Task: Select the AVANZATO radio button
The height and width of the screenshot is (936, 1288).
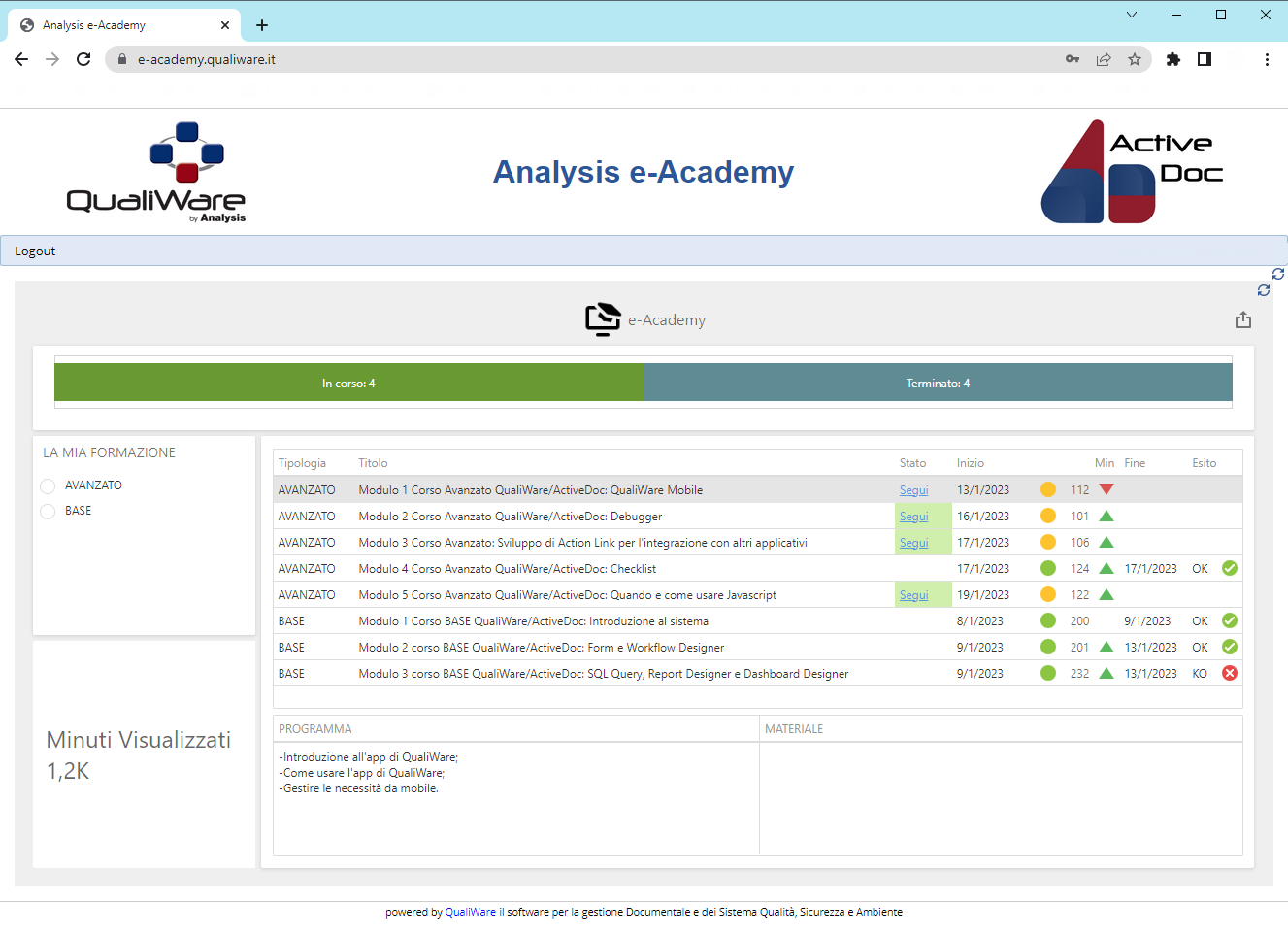Action: (48, 485)
